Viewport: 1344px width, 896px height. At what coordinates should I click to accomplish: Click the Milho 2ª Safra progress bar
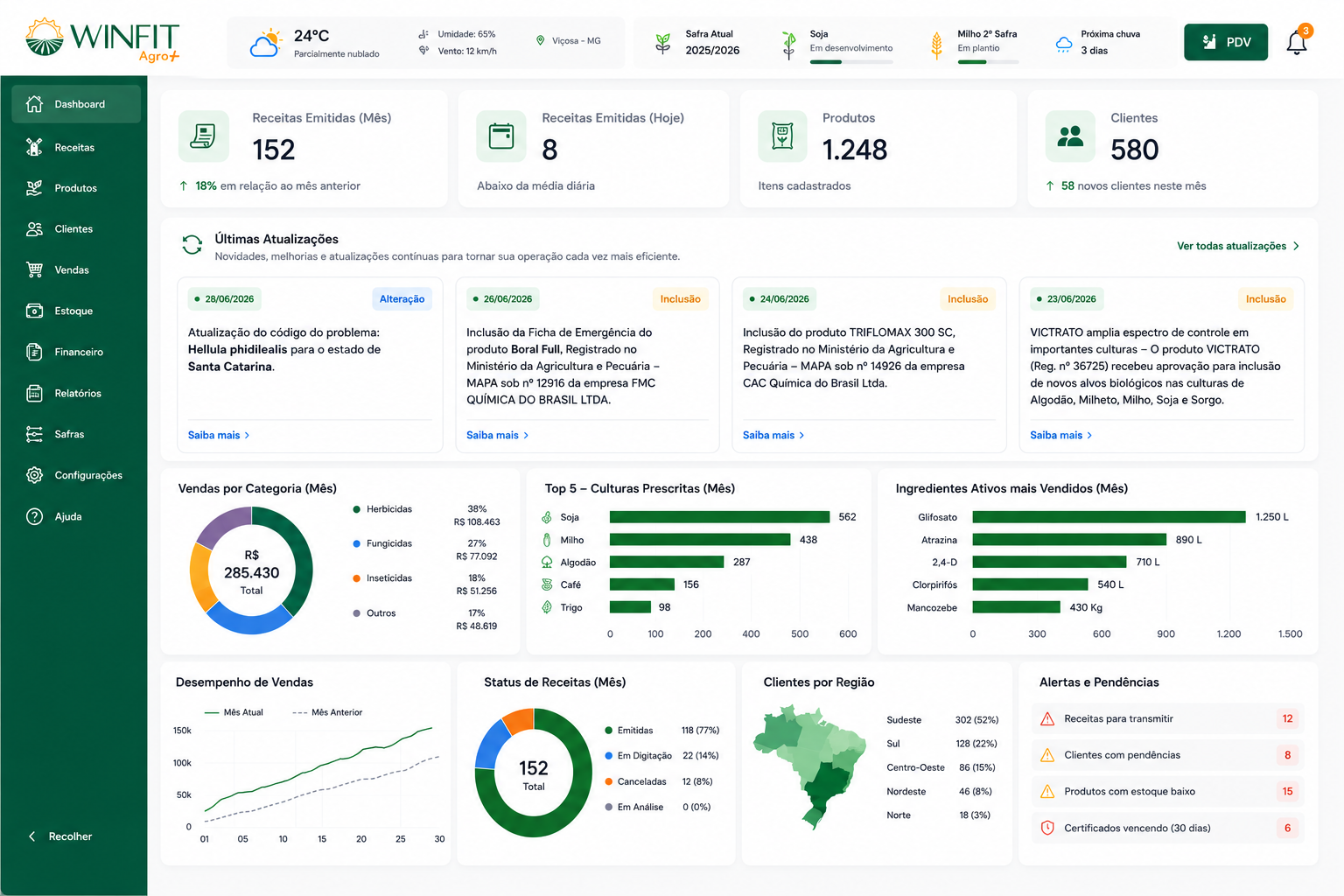988,62
